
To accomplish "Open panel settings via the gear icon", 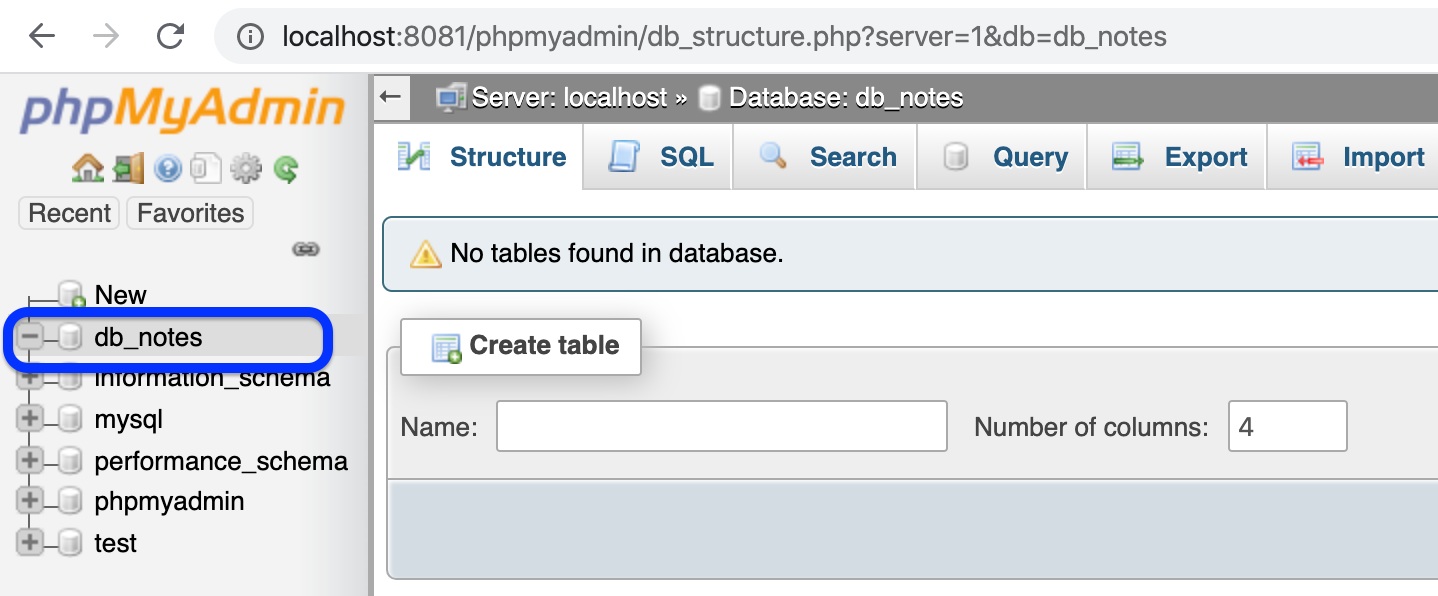I will click(244, 168).
